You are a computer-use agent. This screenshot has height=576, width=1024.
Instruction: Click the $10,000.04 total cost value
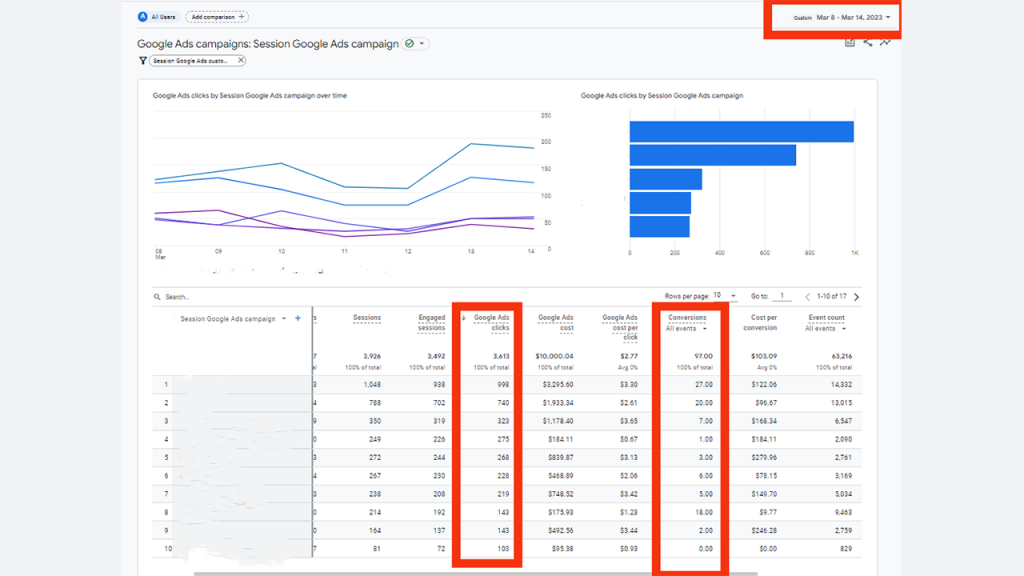pyautogui.click(x=554, y=357)
